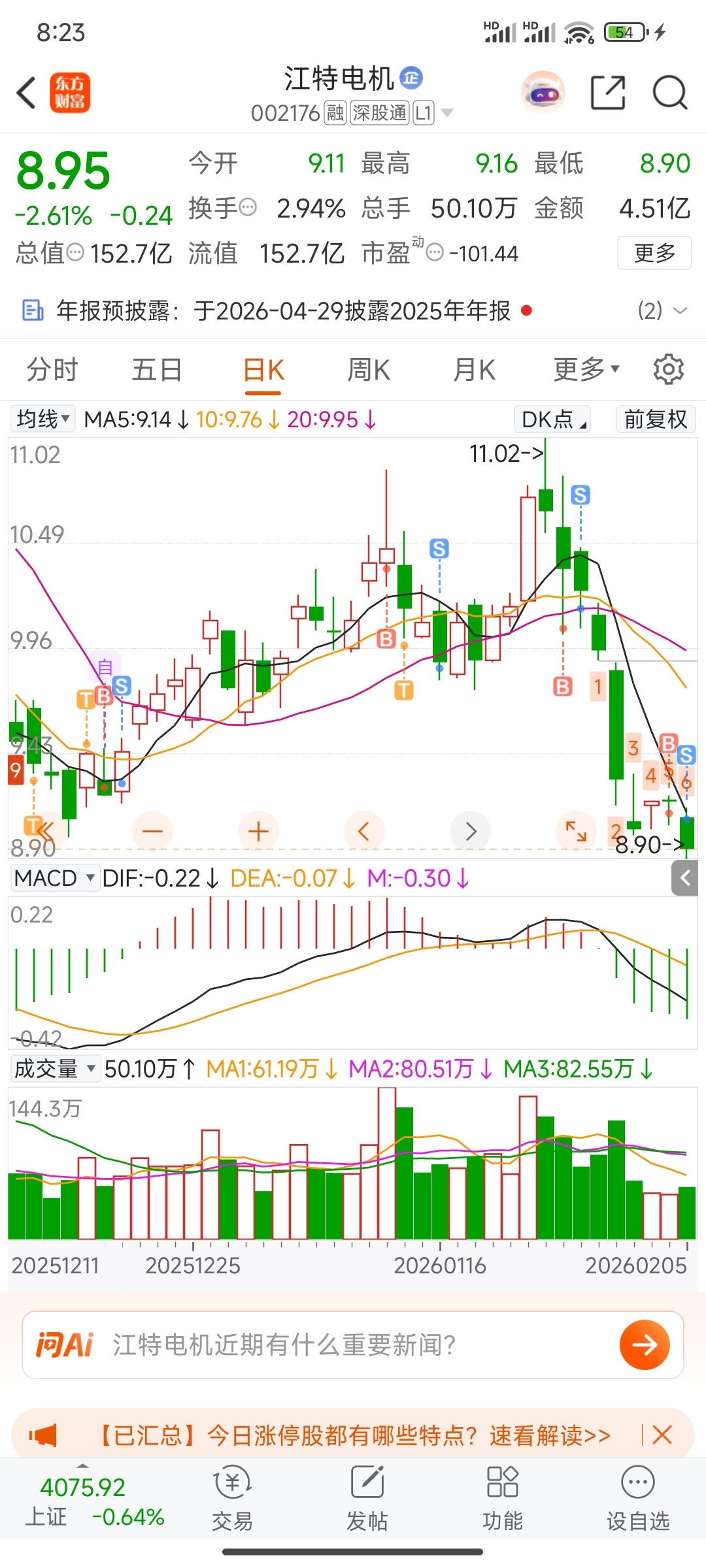Open the 功能 functions icon

pos(502,1499)
